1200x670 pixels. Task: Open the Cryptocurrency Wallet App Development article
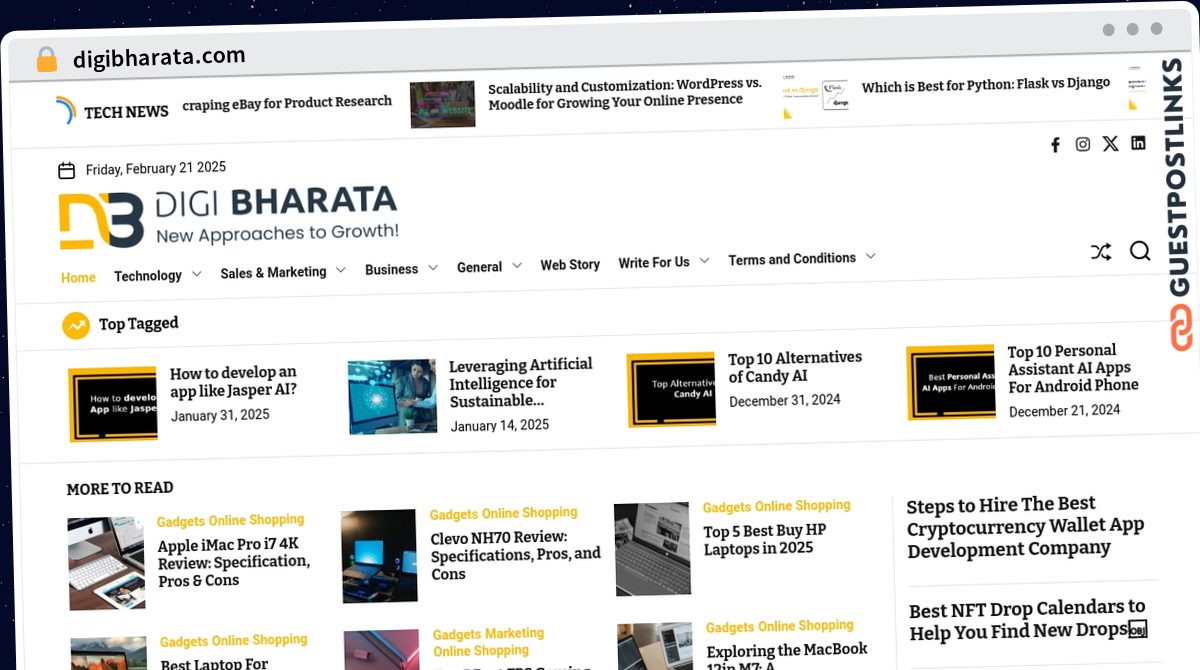click(1025, 527)
